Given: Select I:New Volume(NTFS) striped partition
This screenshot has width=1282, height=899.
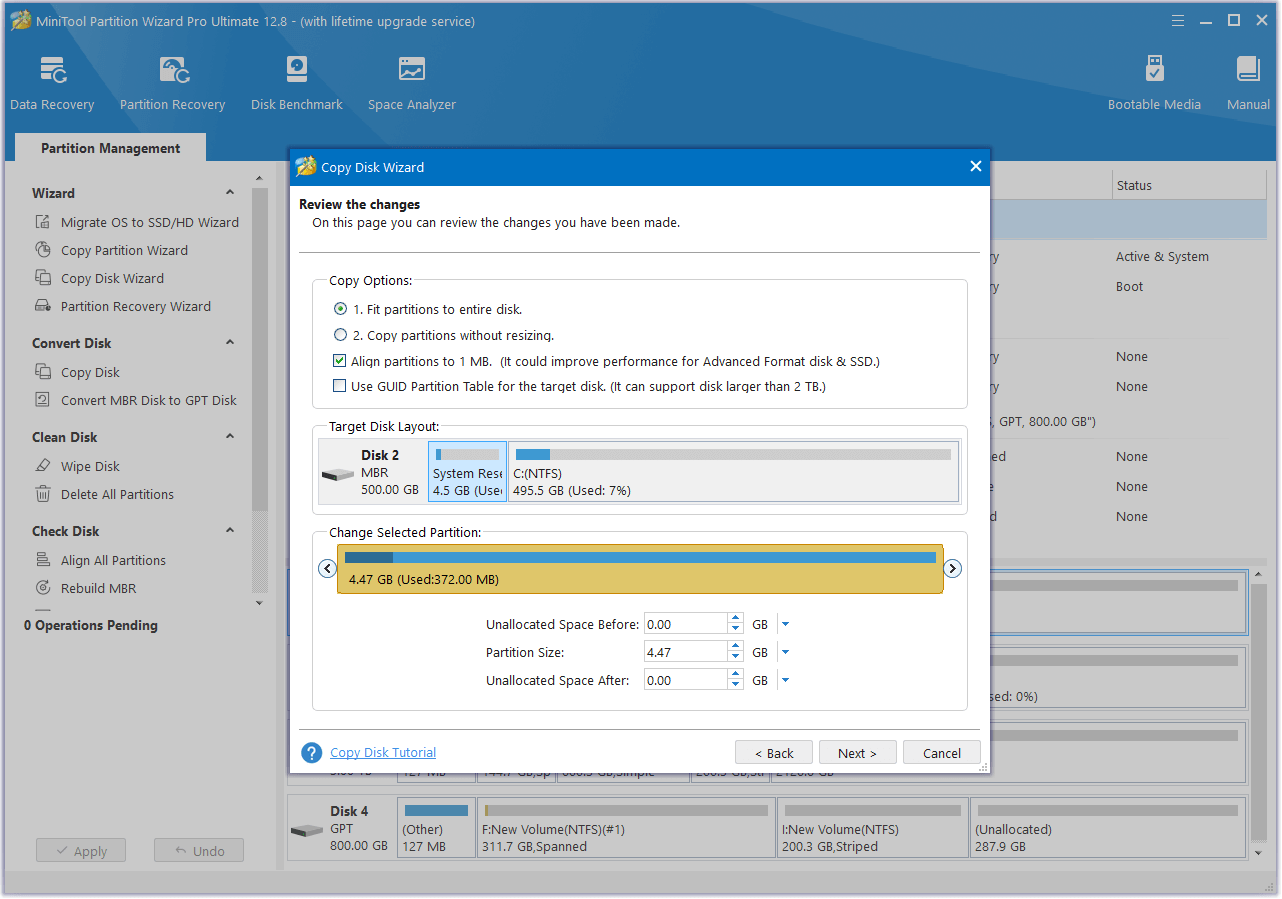Looking at the screenshot, I should (873, 827).
